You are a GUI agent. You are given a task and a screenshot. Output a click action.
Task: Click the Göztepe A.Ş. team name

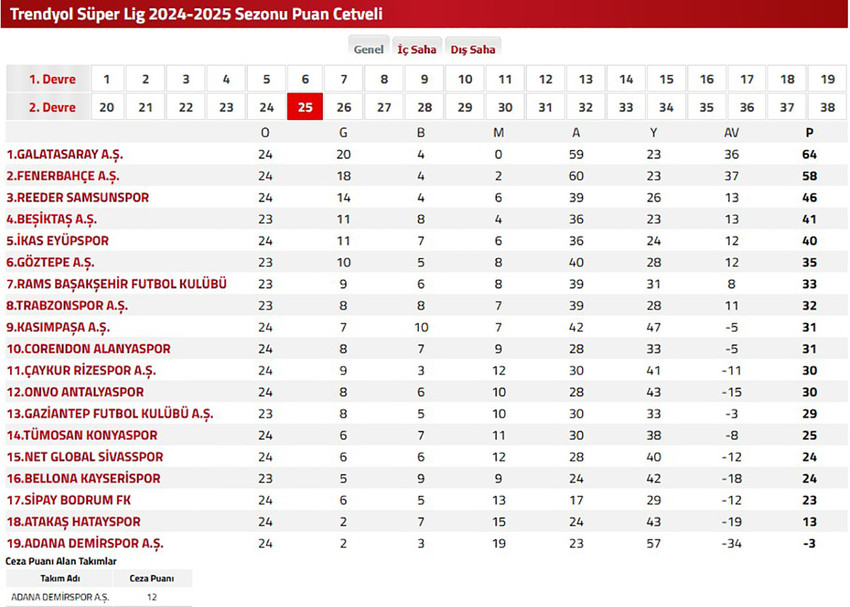pos(51,262)
